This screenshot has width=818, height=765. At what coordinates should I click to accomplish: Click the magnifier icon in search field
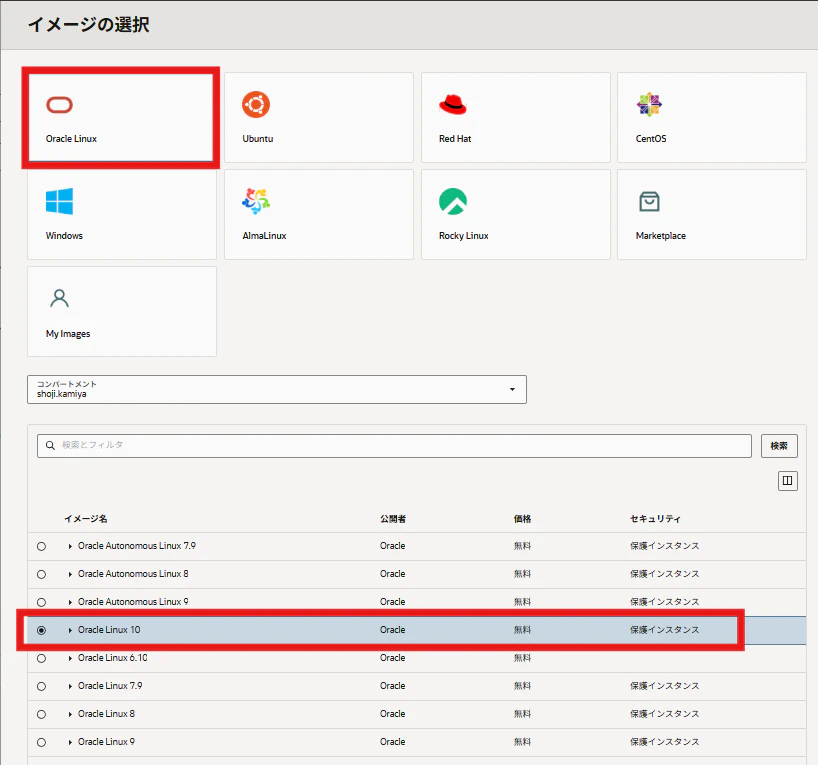click(50, 445)
